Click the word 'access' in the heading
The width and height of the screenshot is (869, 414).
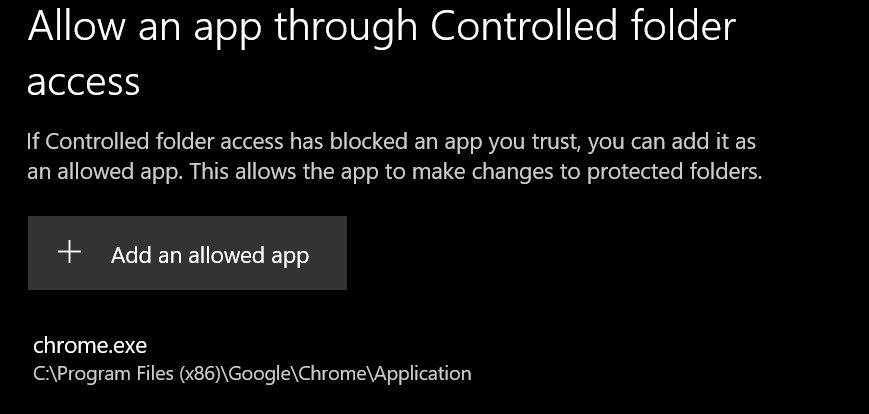[x=83, y=81]
